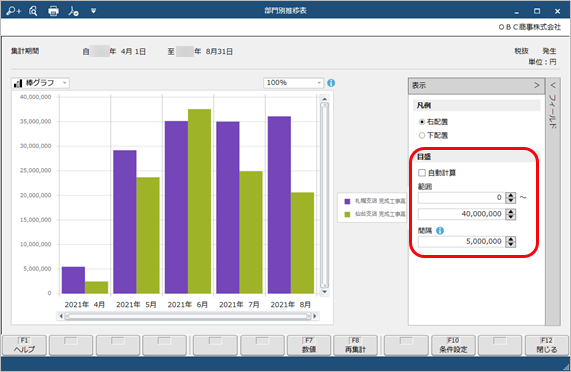Click chart vertical scrollbar up arrow

click(x=324, y=99)
